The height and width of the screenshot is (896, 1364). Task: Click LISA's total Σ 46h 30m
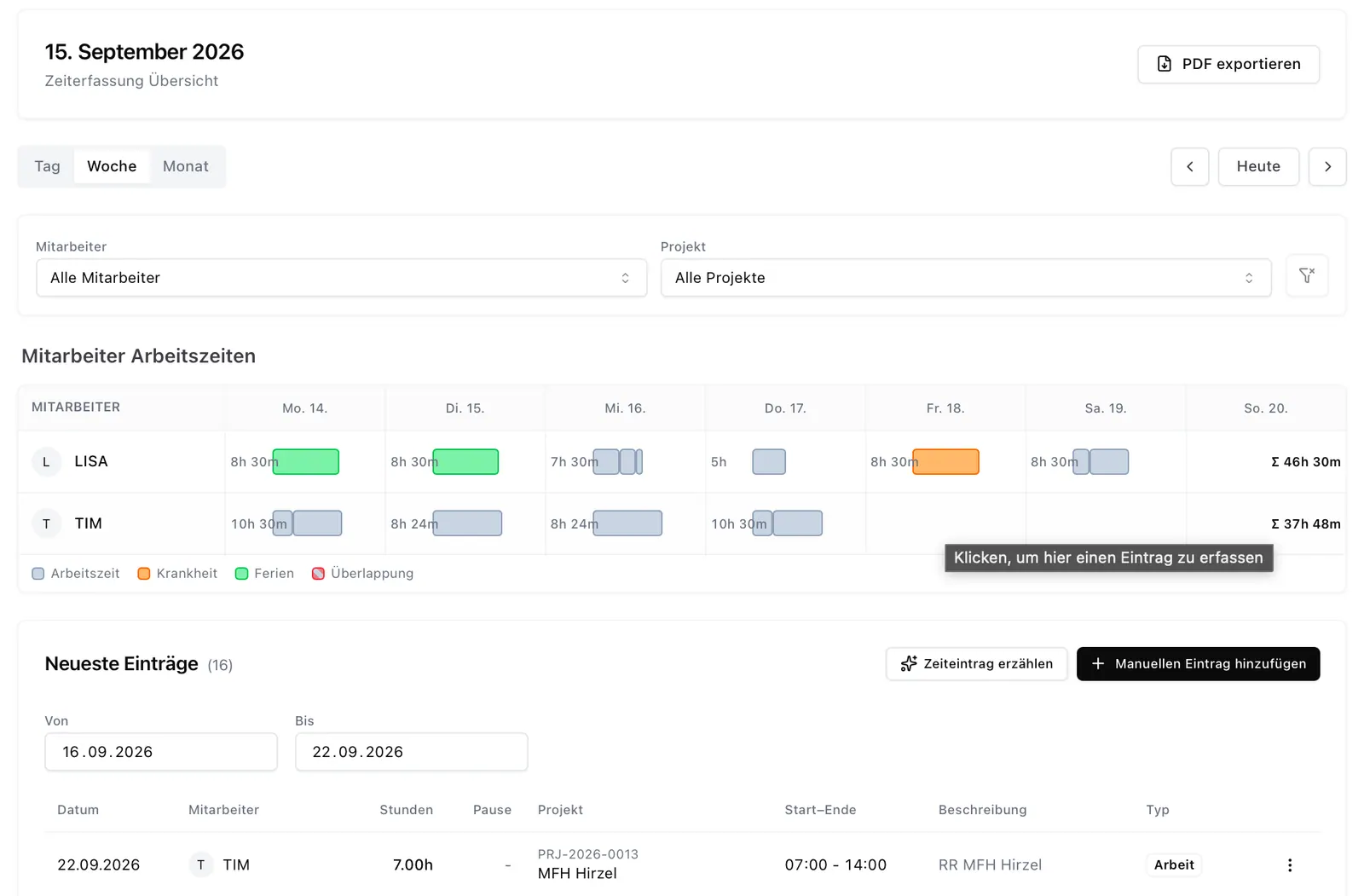click(1306, 461)
